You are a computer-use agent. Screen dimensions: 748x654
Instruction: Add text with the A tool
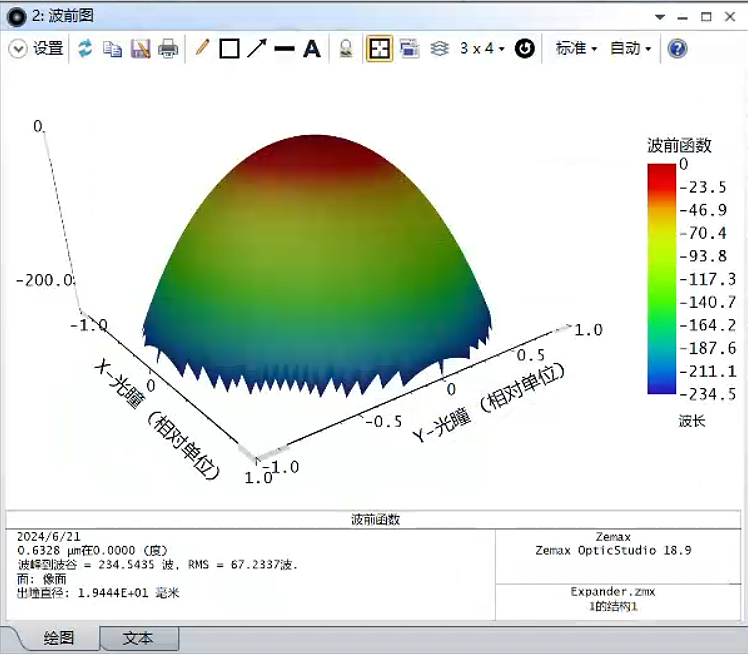point(312,48)
